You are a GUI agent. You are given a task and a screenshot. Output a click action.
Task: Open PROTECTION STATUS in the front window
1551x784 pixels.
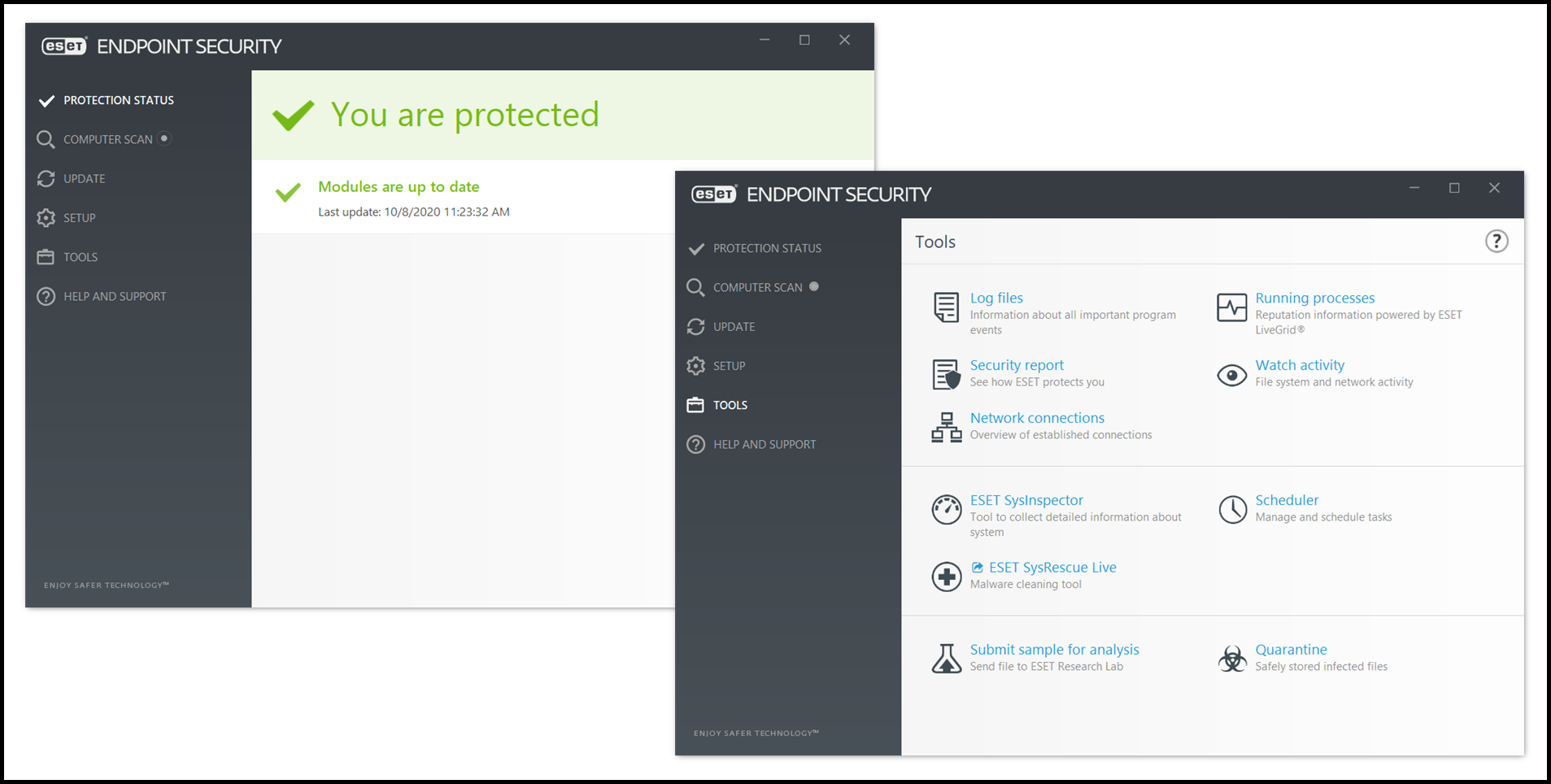click(767, 248)
